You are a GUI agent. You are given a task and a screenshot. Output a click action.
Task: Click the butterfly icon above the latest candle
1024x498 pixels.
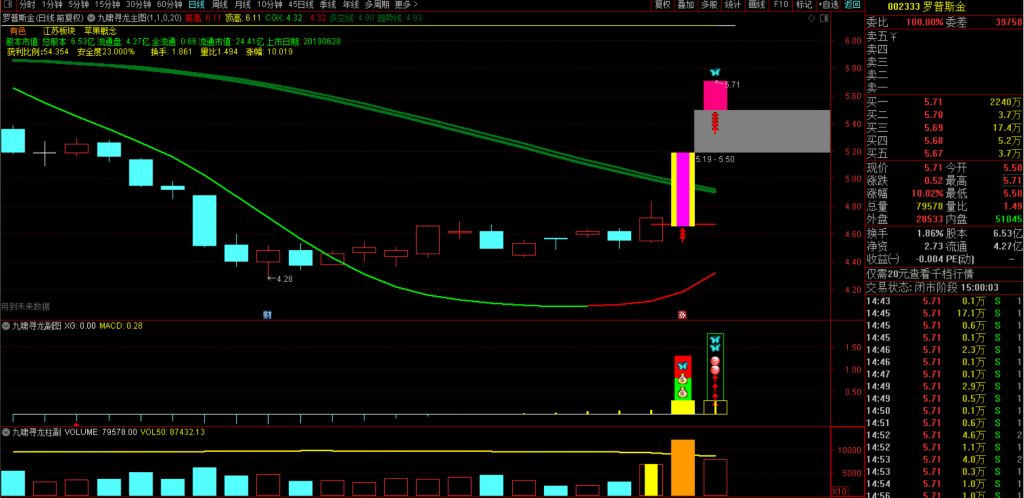(714, 73)
